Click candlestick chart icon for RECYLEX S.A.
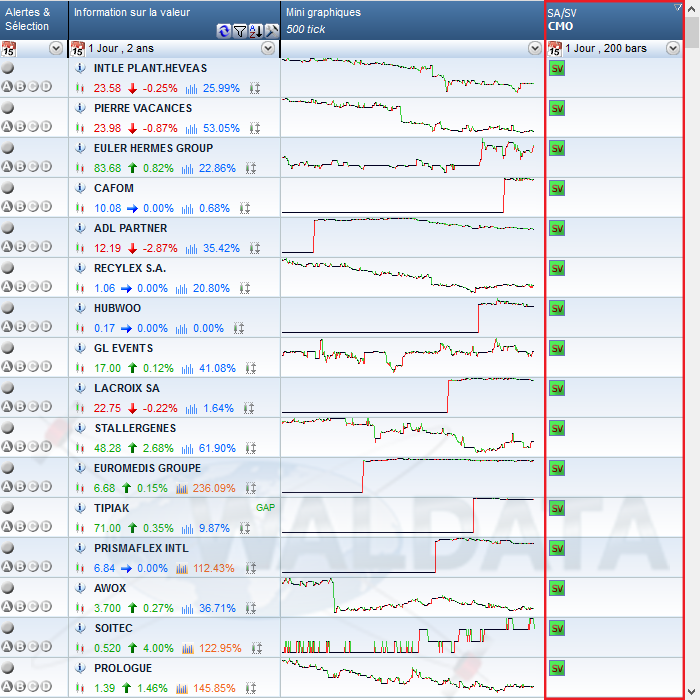 click(x=80, y=288)
